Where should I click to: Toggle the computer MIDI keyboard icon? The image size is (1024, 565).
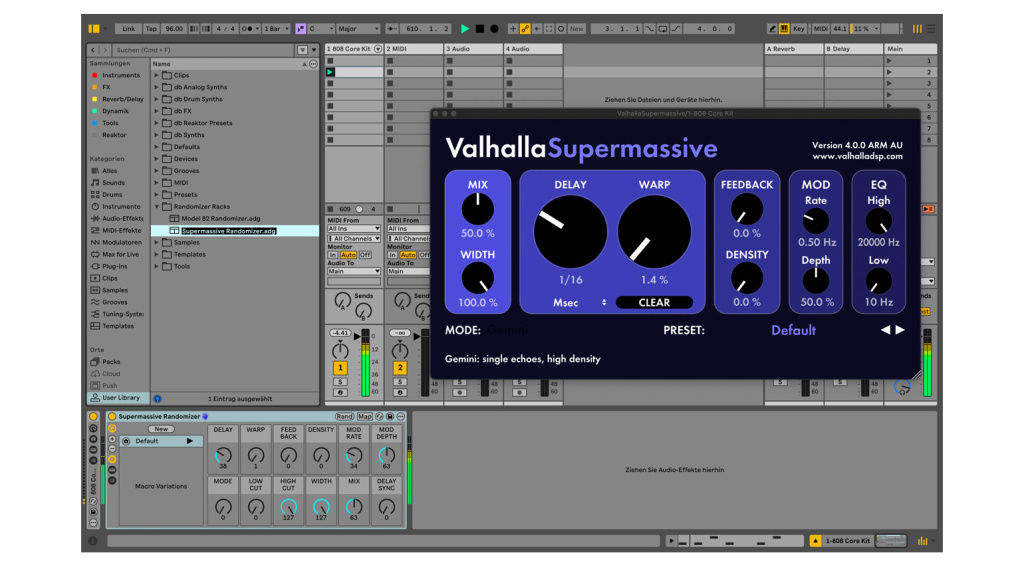[x=784, y=29]
